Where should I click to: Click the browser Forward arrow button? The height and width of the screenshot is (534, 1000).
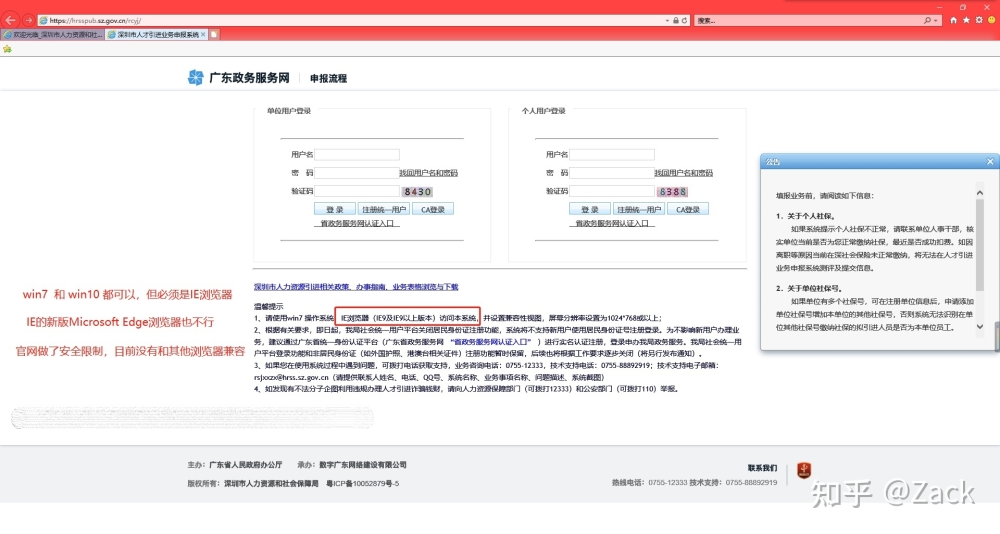pos(28,20)
